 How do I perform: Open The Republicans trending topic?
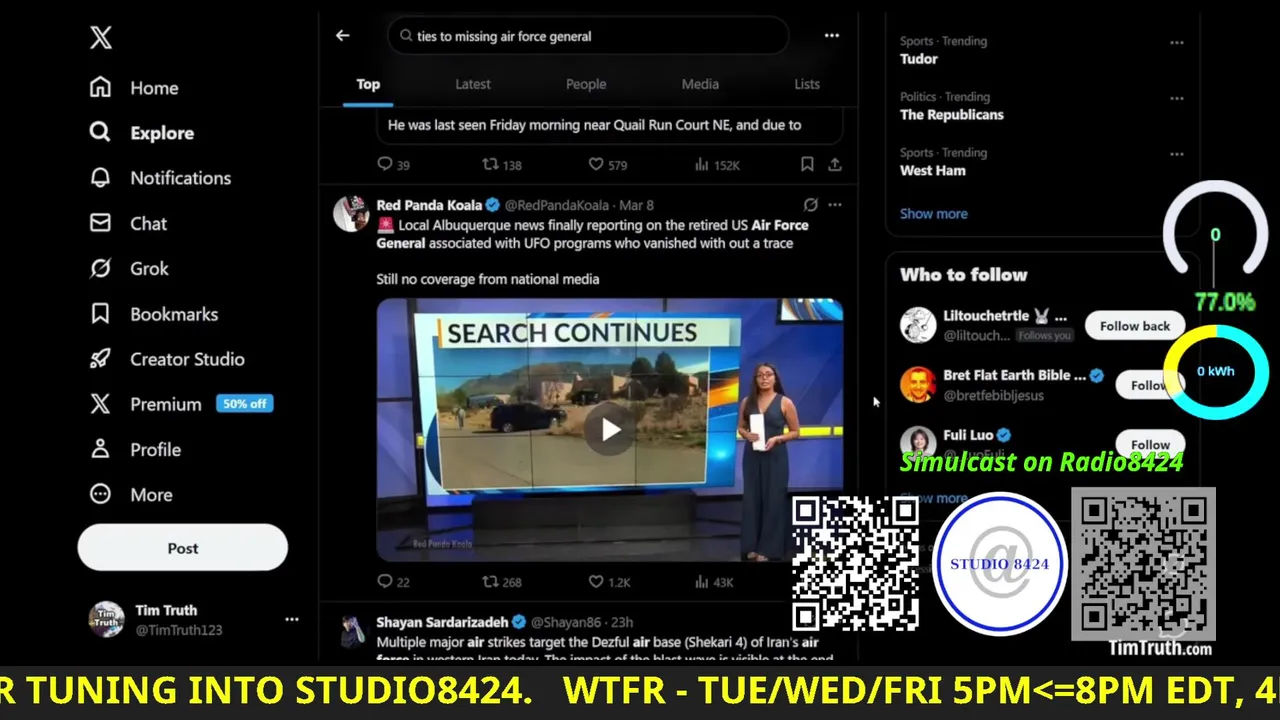pyautogui.click(x=951, y=115)
